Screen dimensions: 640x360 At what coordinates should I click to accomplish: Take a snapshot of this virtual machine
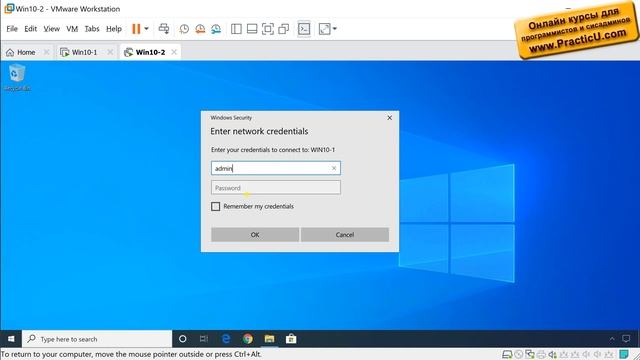tap(184, 29)
